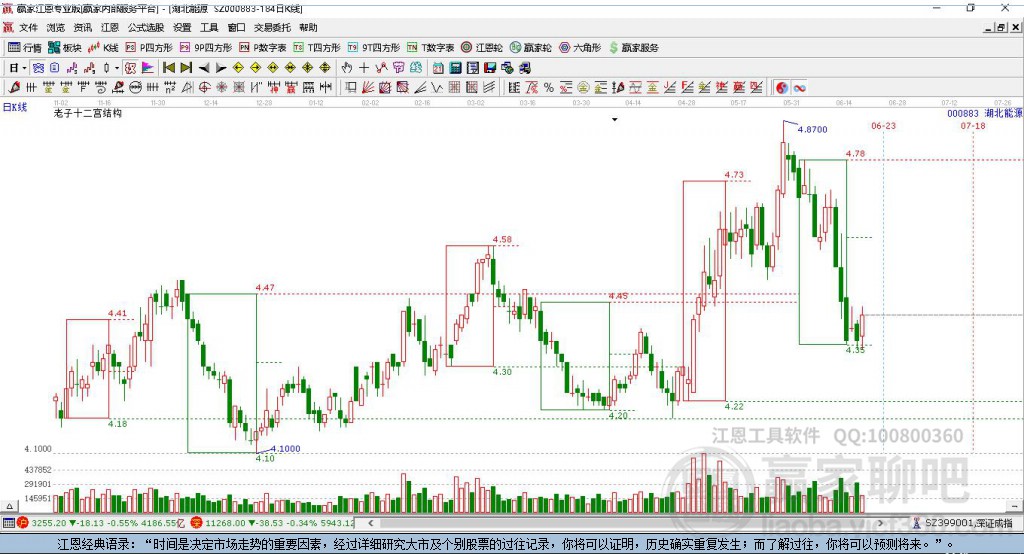Click the 老子十二宫结构 chart title
The image size is (1024, 554).
[88, 113]
